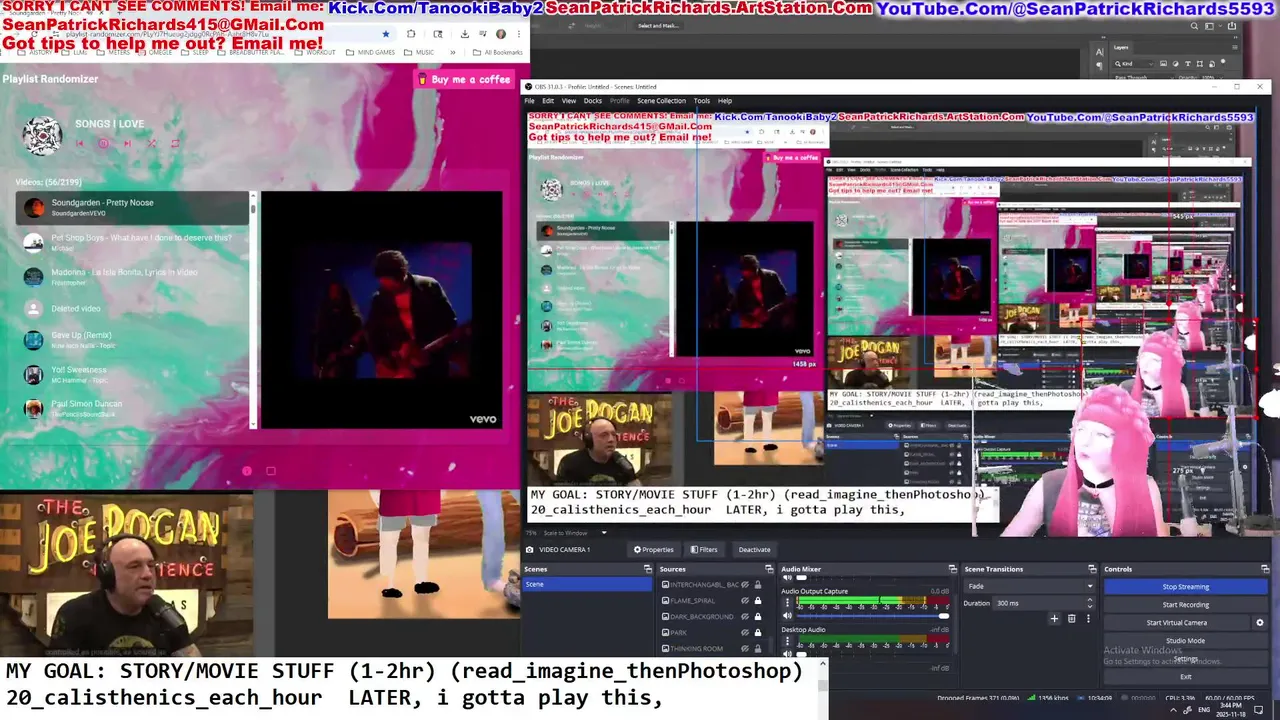Expand hidden bookmarks overflow chevron

coord(453,52)
